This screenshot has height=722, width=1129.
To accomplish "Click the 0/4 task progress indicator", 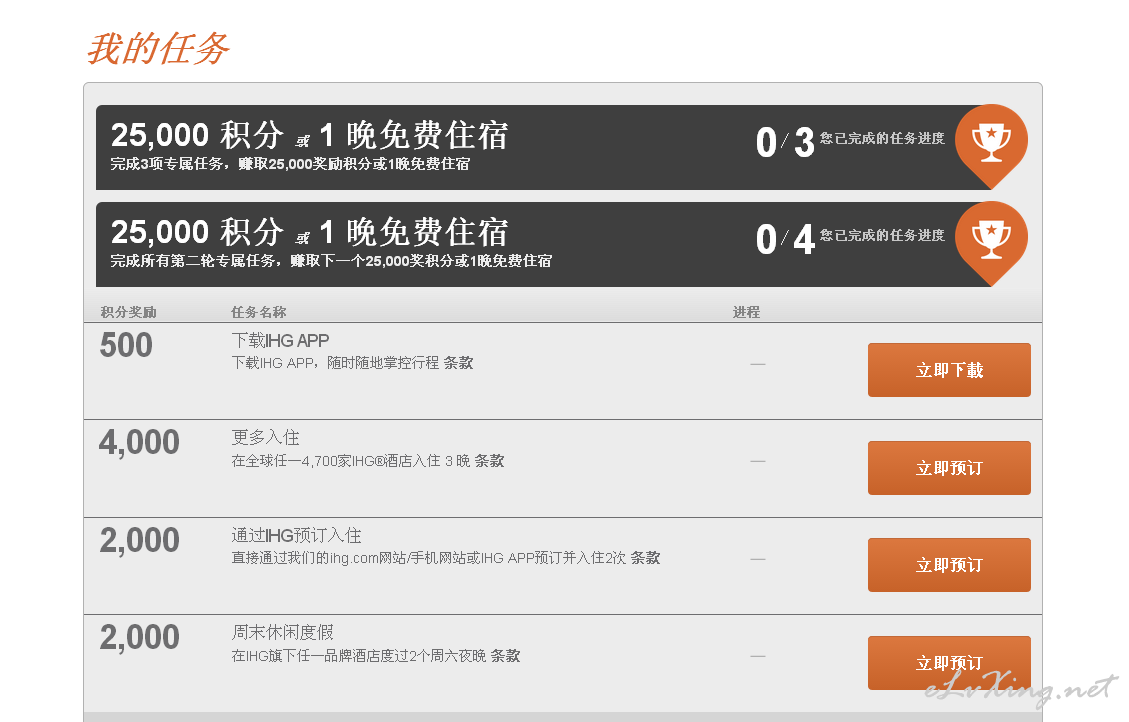I will 785,239.
